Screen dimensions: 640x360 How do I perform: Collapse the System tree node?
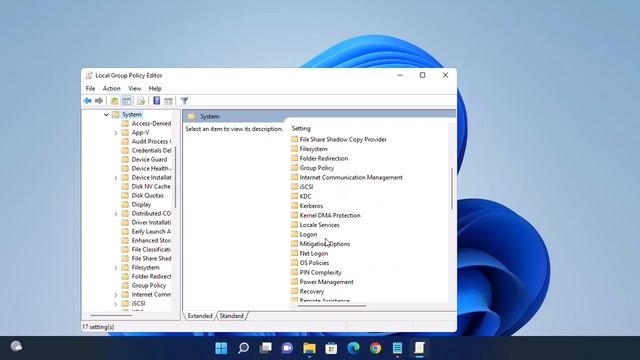click(106, 115)
